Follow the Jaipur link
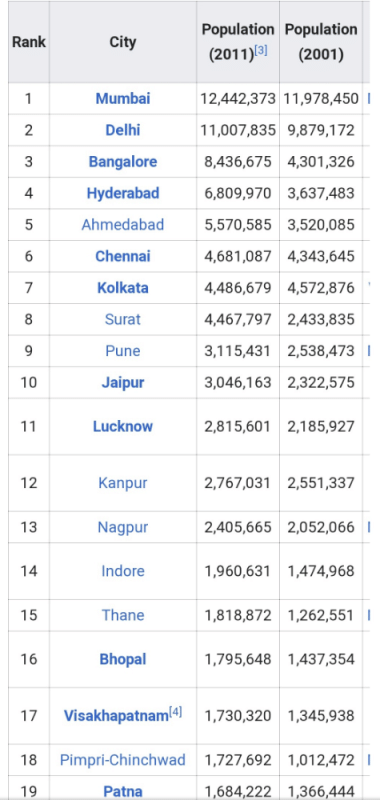Image resolution: width=380 pixels, height=800 pixels. 123,383
